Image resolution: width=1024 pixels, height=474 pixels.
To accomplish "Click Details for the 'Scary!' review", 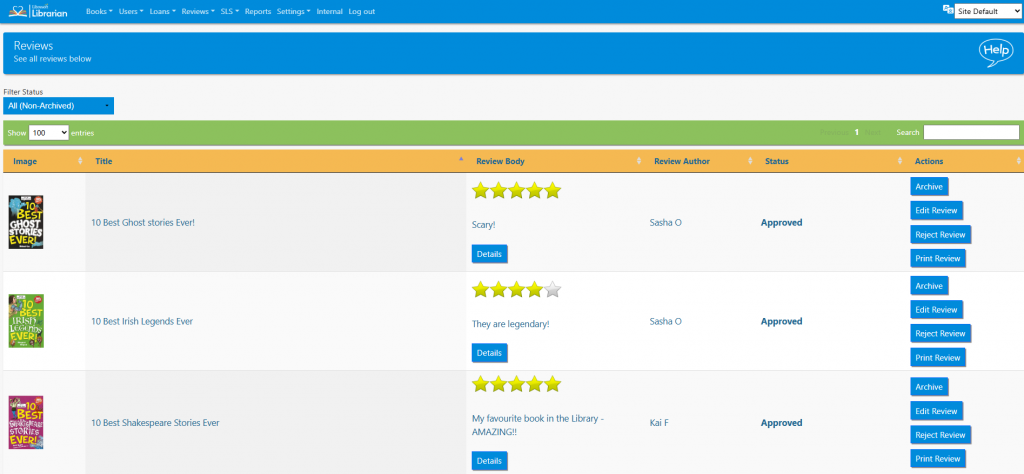I will click(489, 254).
